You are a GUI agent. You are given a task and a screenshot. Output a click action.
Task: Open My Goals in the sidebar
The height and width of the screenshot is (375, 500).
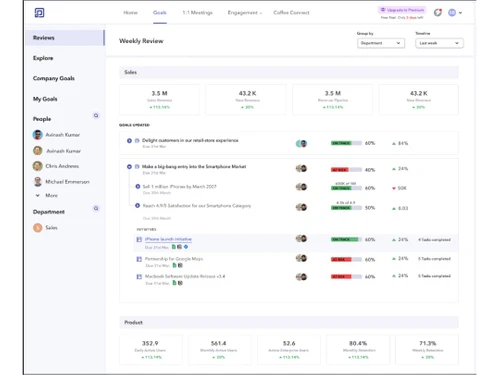coord(45,99)
